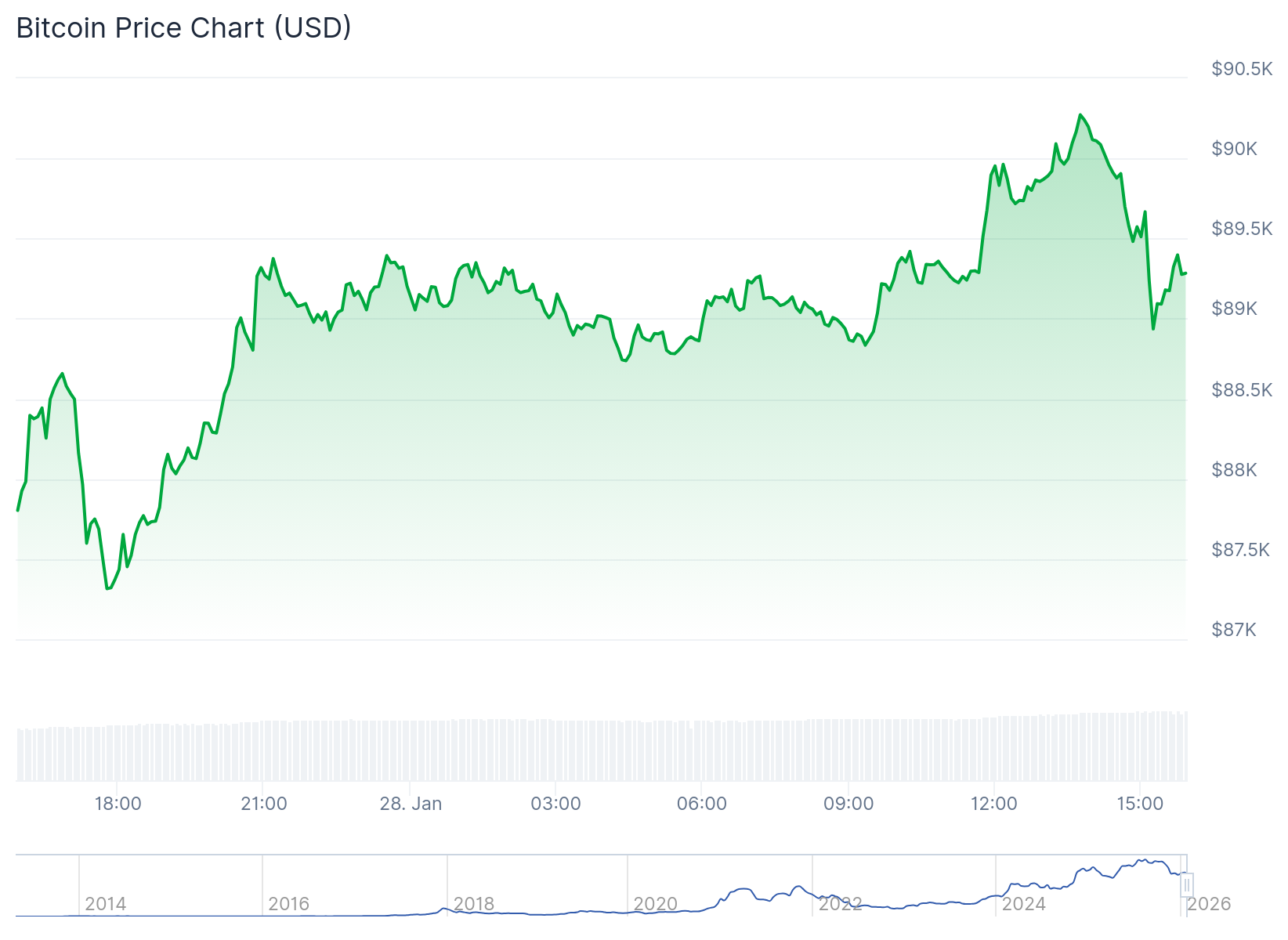Click the 2018 label in the navigator

474,904
